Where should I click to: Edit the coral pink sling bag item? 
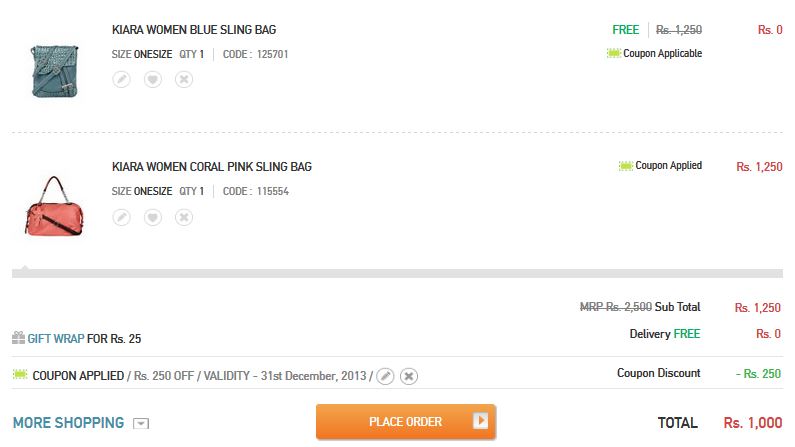point(121,217)
